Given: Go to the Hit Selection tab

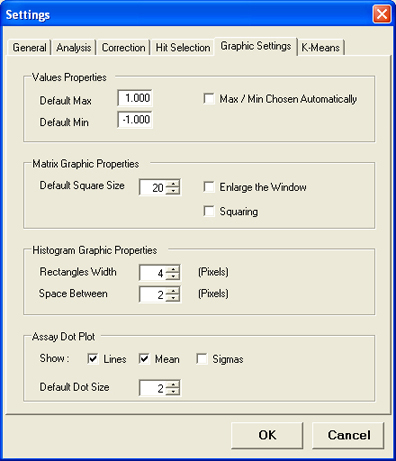Looking at the screenshot, I should click(183, 48).
